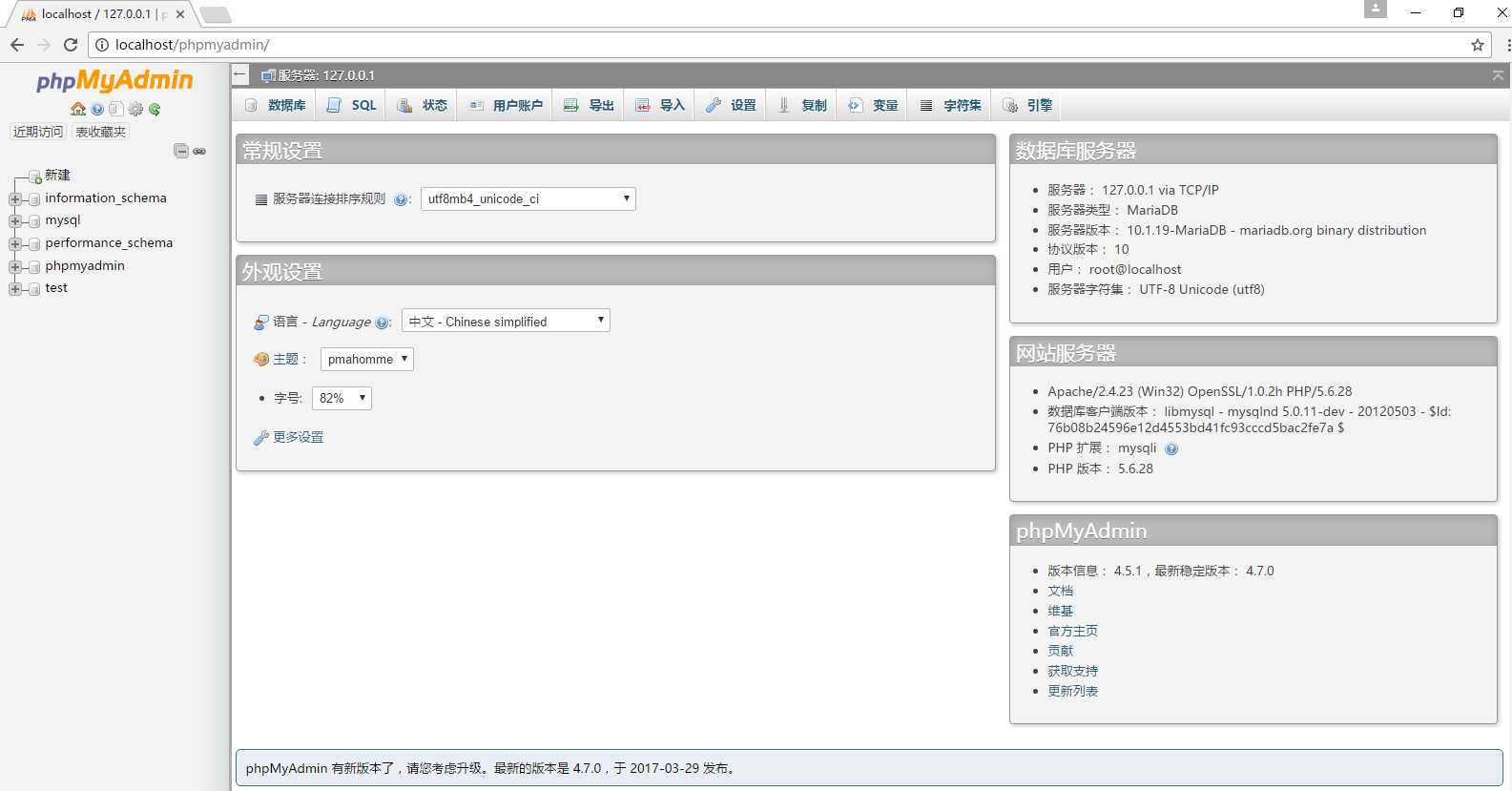1512x791 pixels.
Task: Click the browser address bar
Action: 792,45
